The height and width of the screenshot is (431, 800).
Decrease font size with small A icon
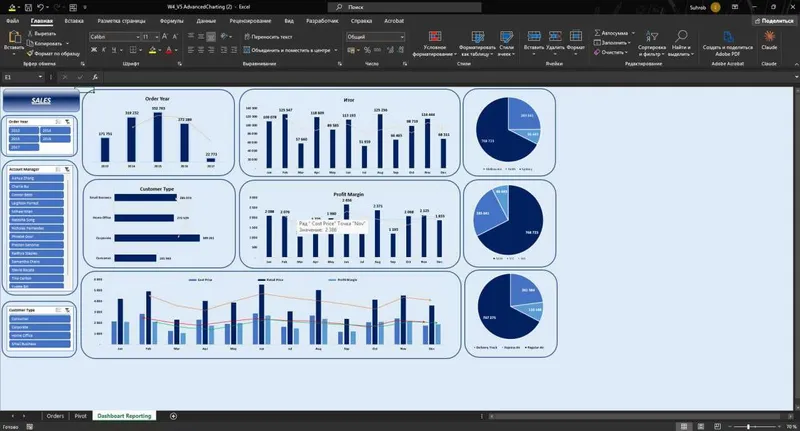[175, 37]
